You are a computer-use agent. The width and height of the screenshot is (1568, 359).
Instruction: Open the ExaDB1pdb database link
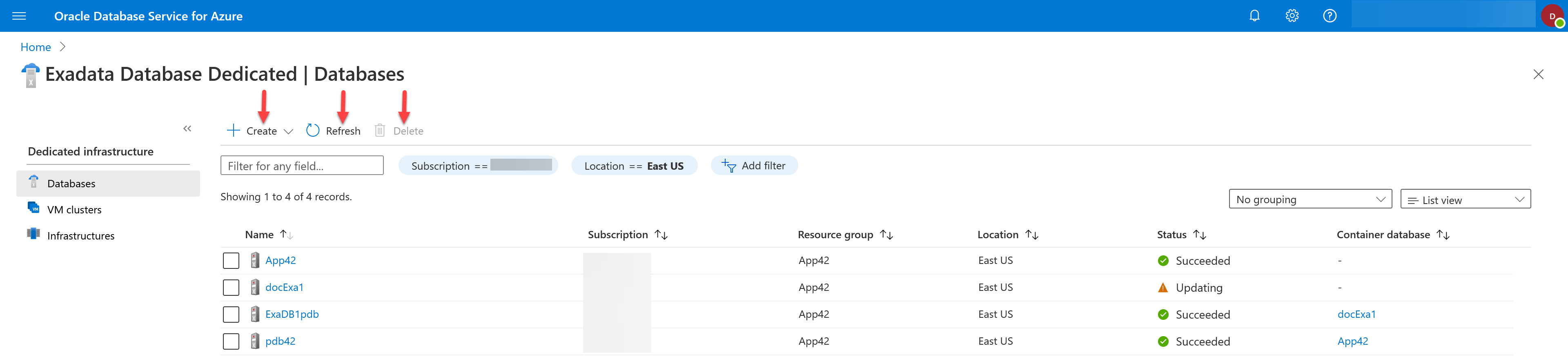[292, 314]
